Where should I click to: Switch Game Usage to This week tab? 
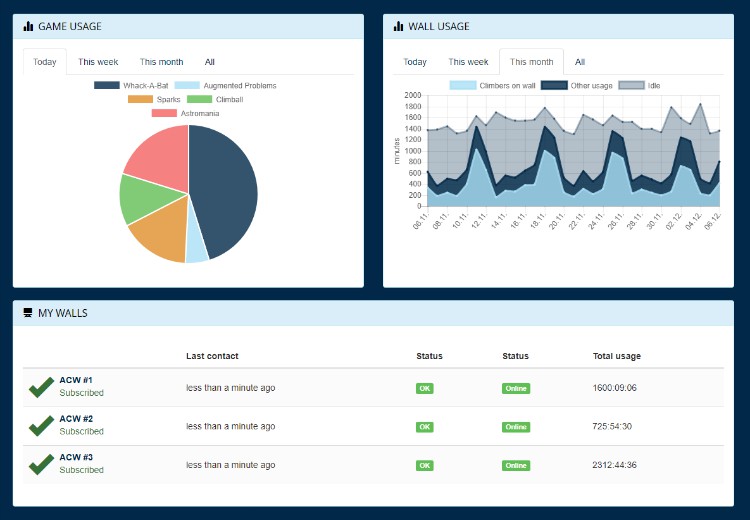point(98,62)
